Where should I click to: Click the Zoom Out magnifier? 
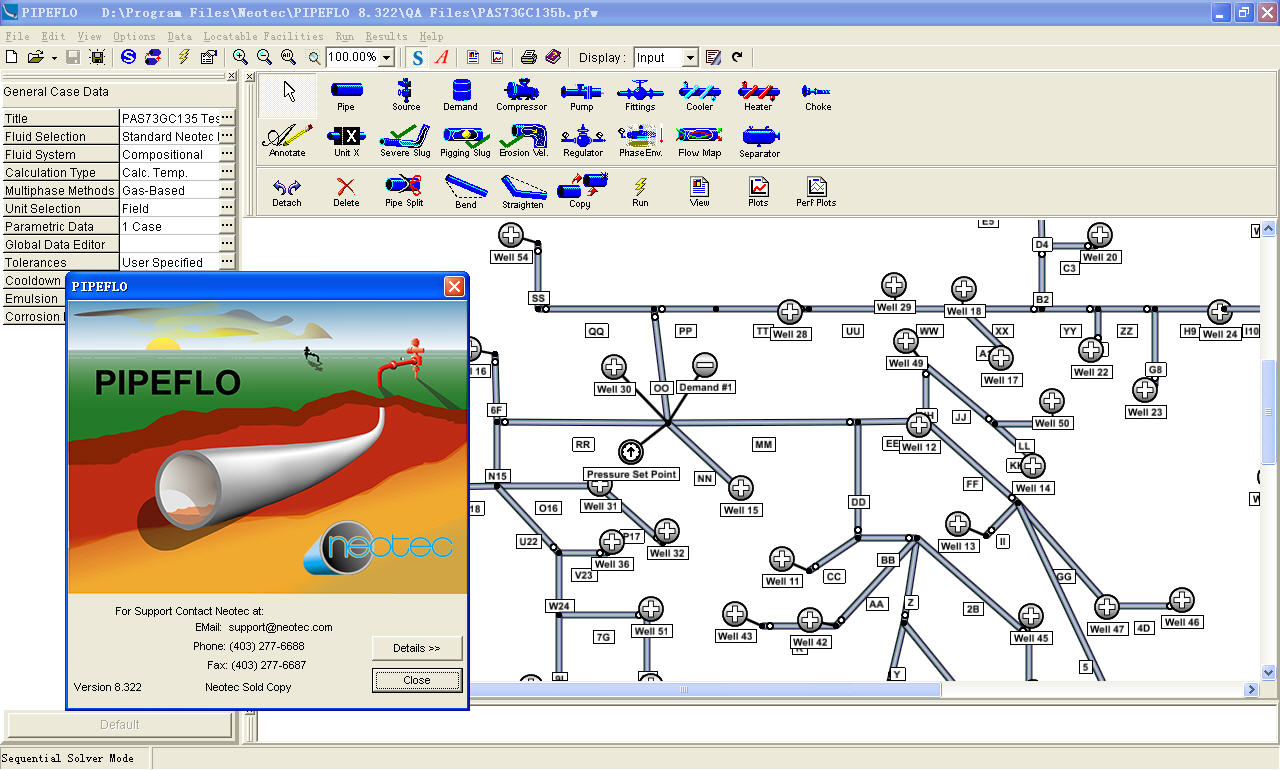(x=264, y=57)
